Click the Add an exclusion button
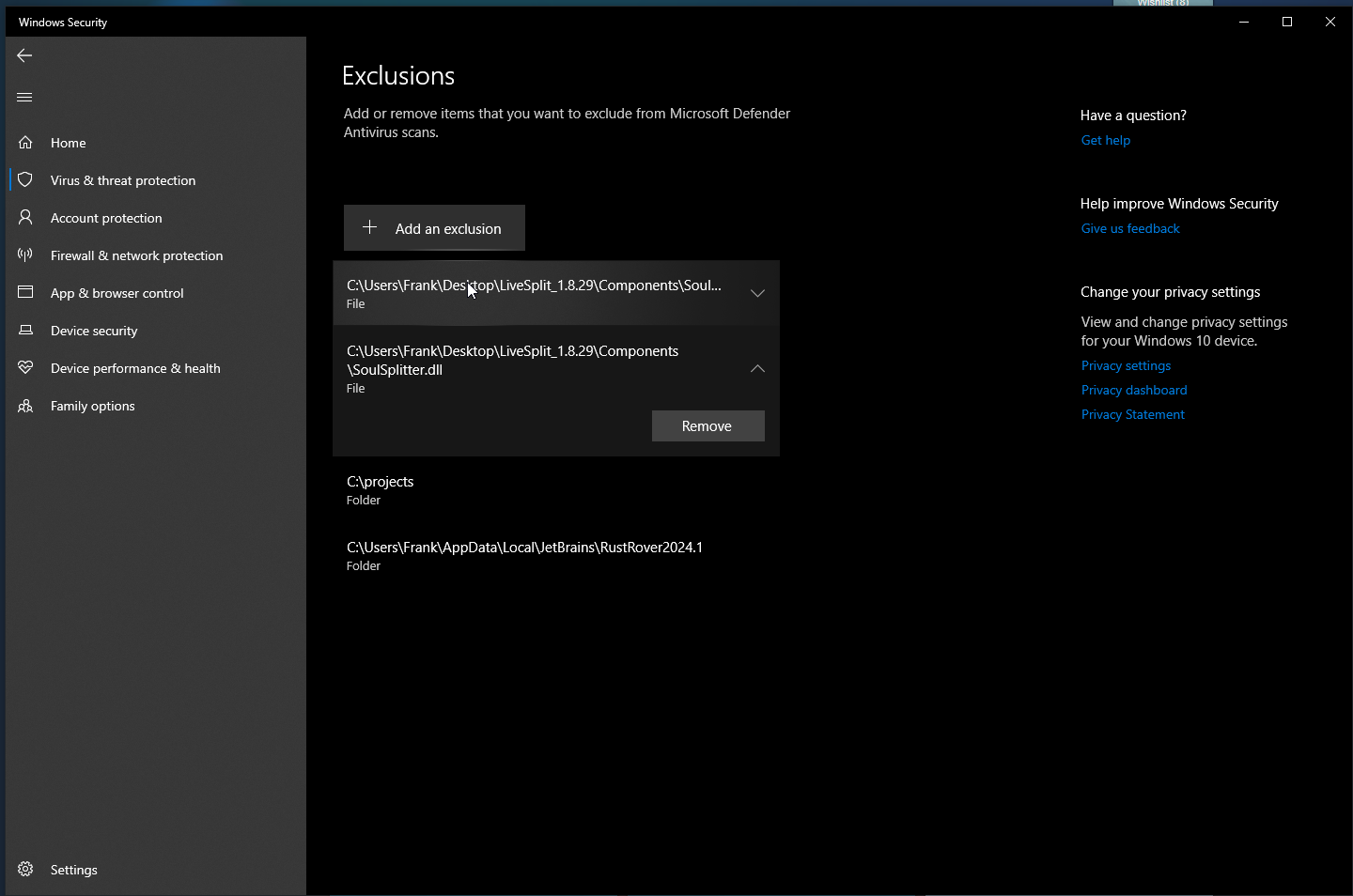1353x896 pixels. [x=434, y=228]
